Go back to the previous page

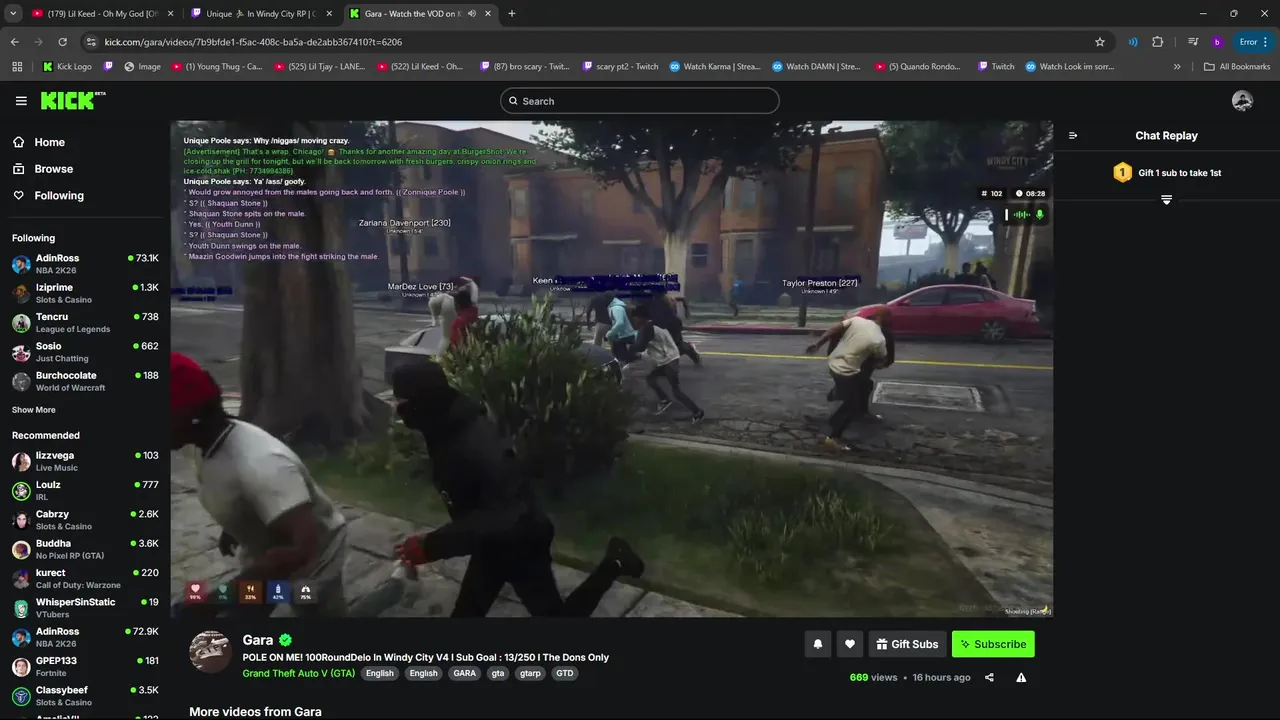tap(14, 42)
